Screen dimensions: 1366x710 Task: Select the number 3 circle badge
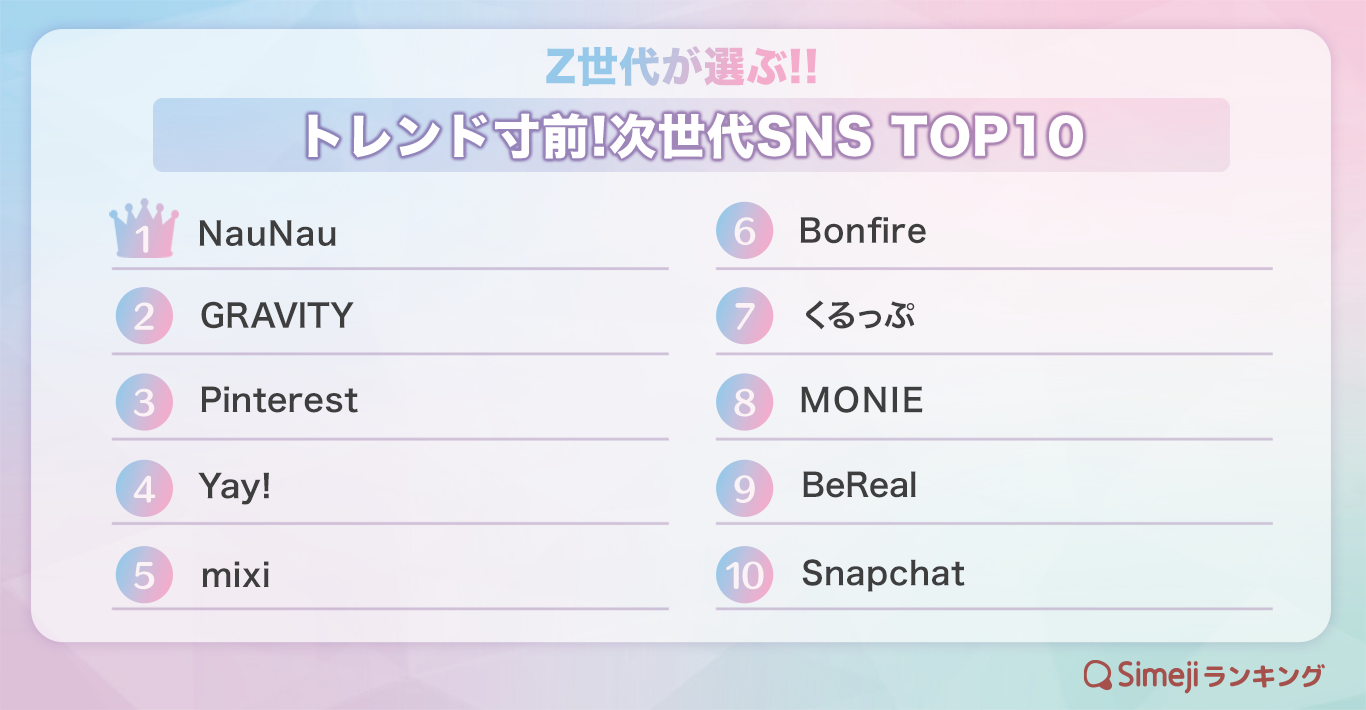pos(144,402)
